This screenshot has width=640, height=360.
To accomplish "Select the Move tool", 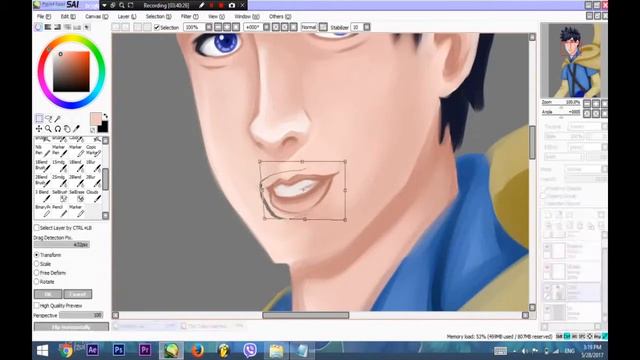I will (39, 129).
